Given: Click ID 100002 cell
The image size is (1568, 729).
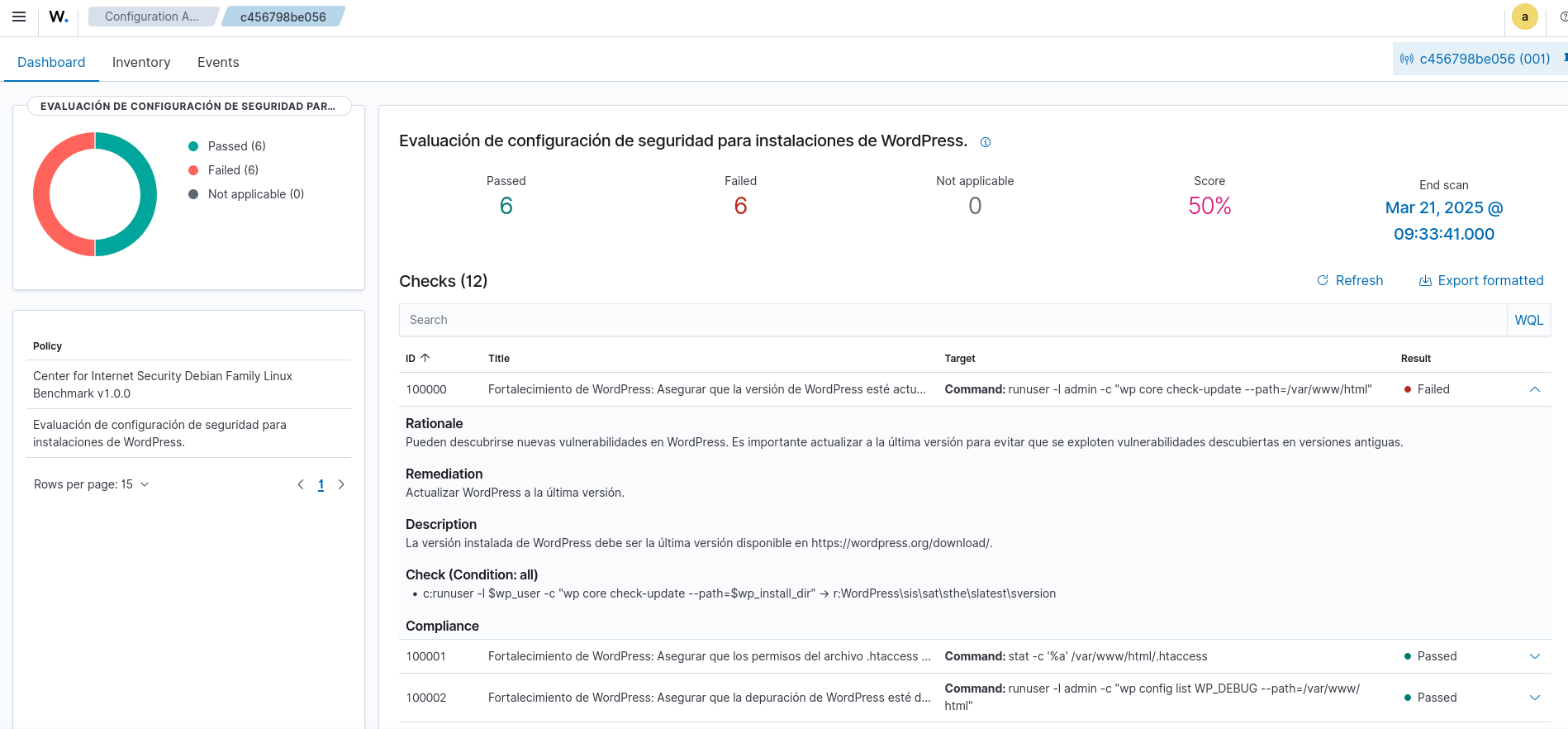Looking at the screenshot, I should pos(426,698).
